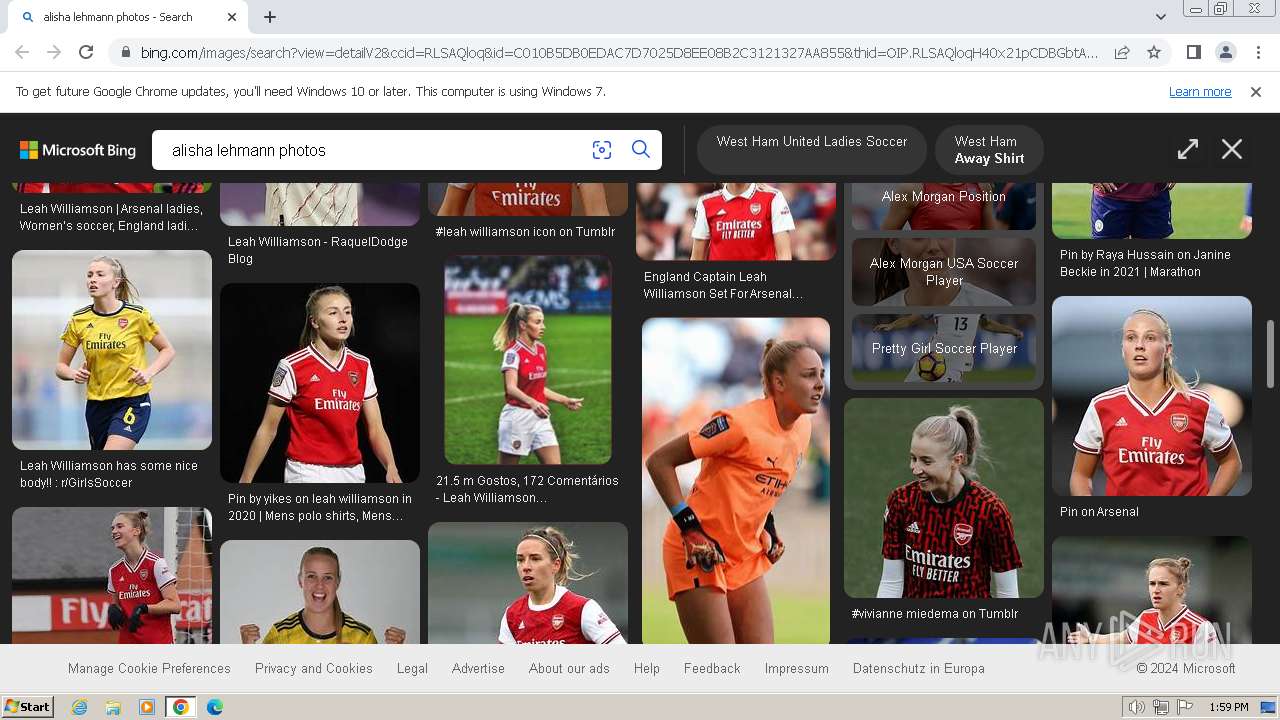This screenshot has height=720, width=1280.
Task: Open network status tray icon
Action: click(x=1160, y=707)
